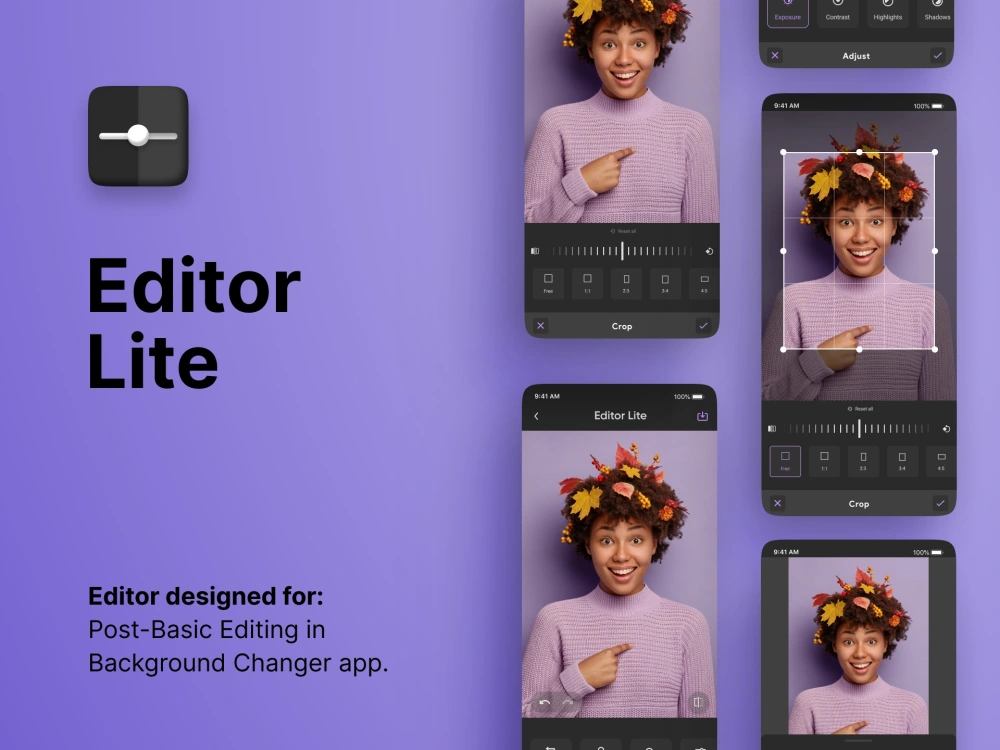Image resolution: width=1000 pixels, height=750 pixels.
Task: Select 4:5 ratio in the Crop screen without crop grid
Action: [x=704, y=283]
